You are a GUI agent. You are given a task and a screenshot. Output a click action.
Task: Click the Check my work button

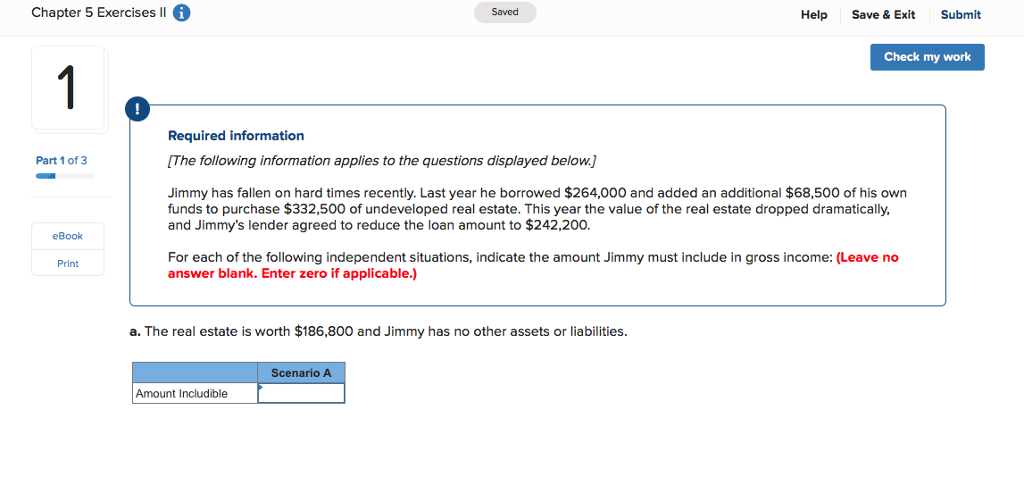coord(927,57)
